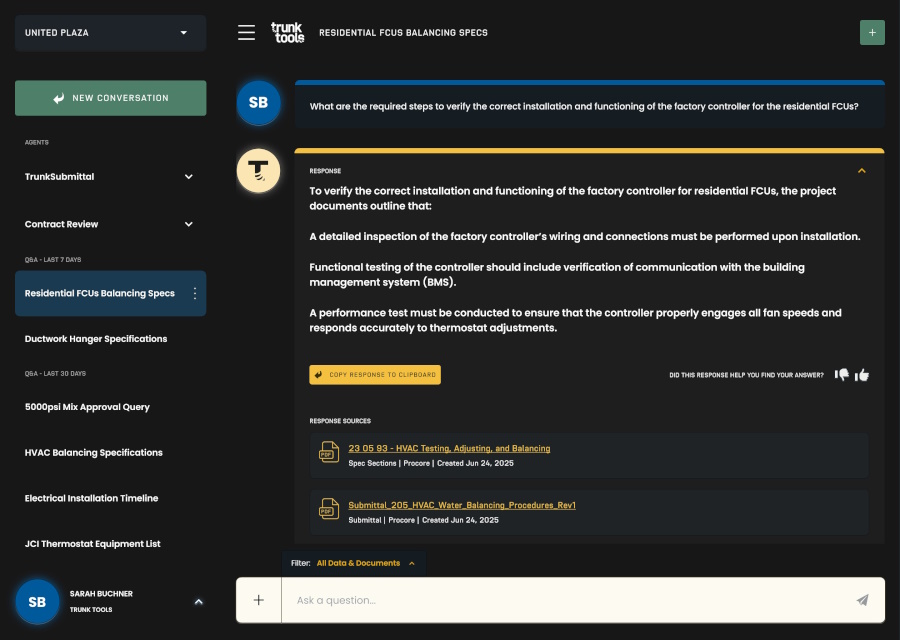Click the Trunk Tools logo in header
This screenshot has height=640, width=900.
[287, 33]
